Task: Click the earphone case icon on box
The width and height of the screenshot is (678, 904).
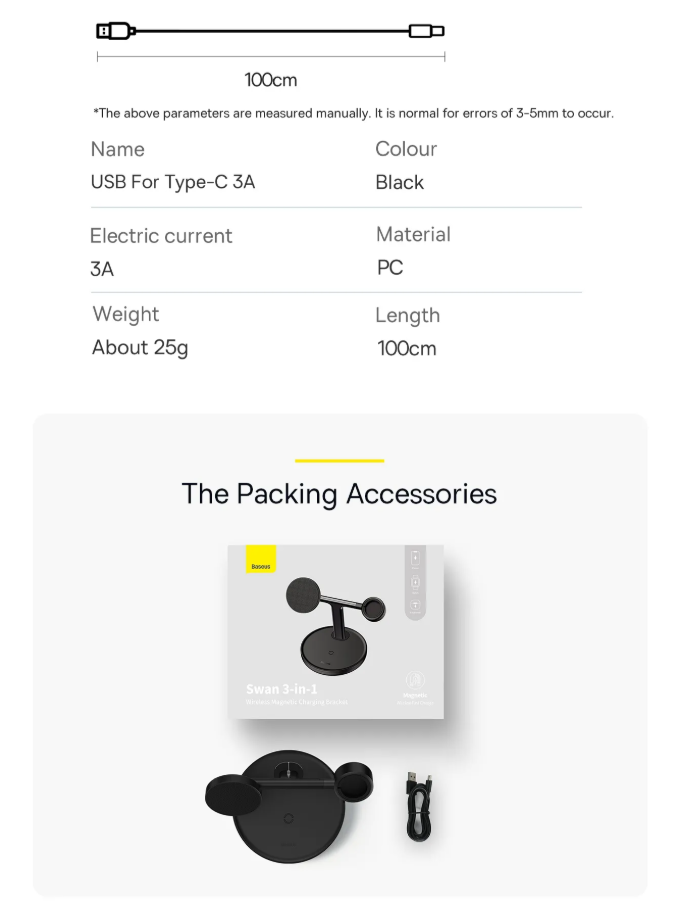Action: click(x=417, y=605)
